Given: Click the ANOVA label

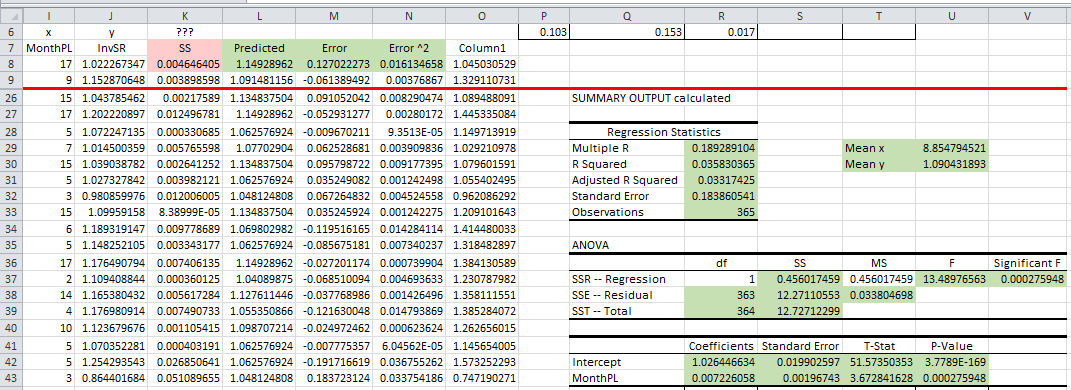Looking at the screenshot, I should [x=590, y=246].
